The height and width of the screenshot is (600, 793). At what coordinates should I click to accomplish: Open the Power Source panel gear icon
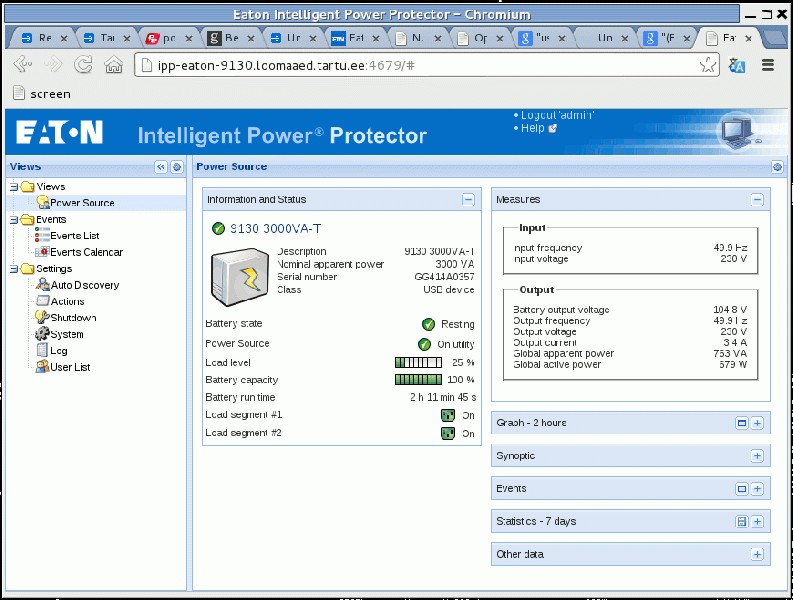click(777, 167)
